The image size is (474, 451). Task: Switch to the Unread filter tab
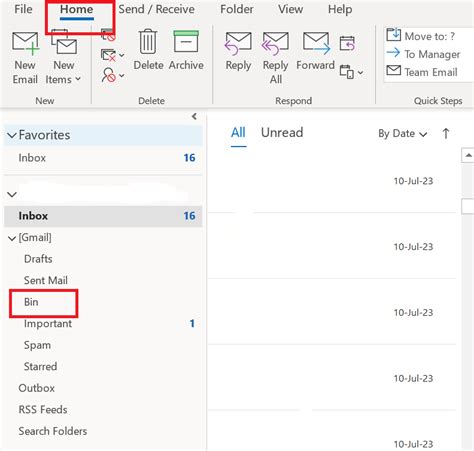coord(282,132)
